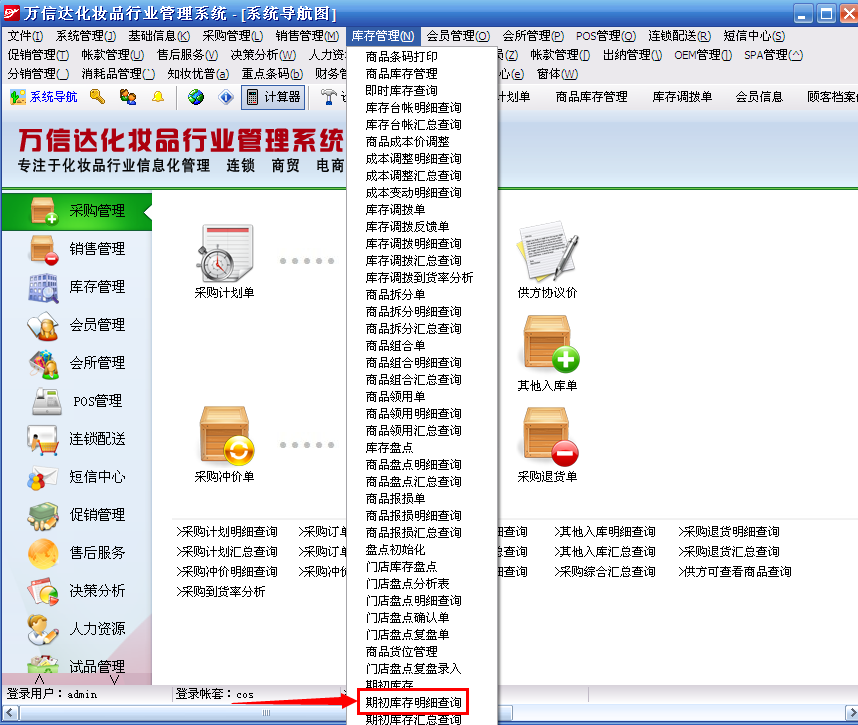Click the hammer tool icon in the toolbar
The image size is (858, 725).
(328, 97)
